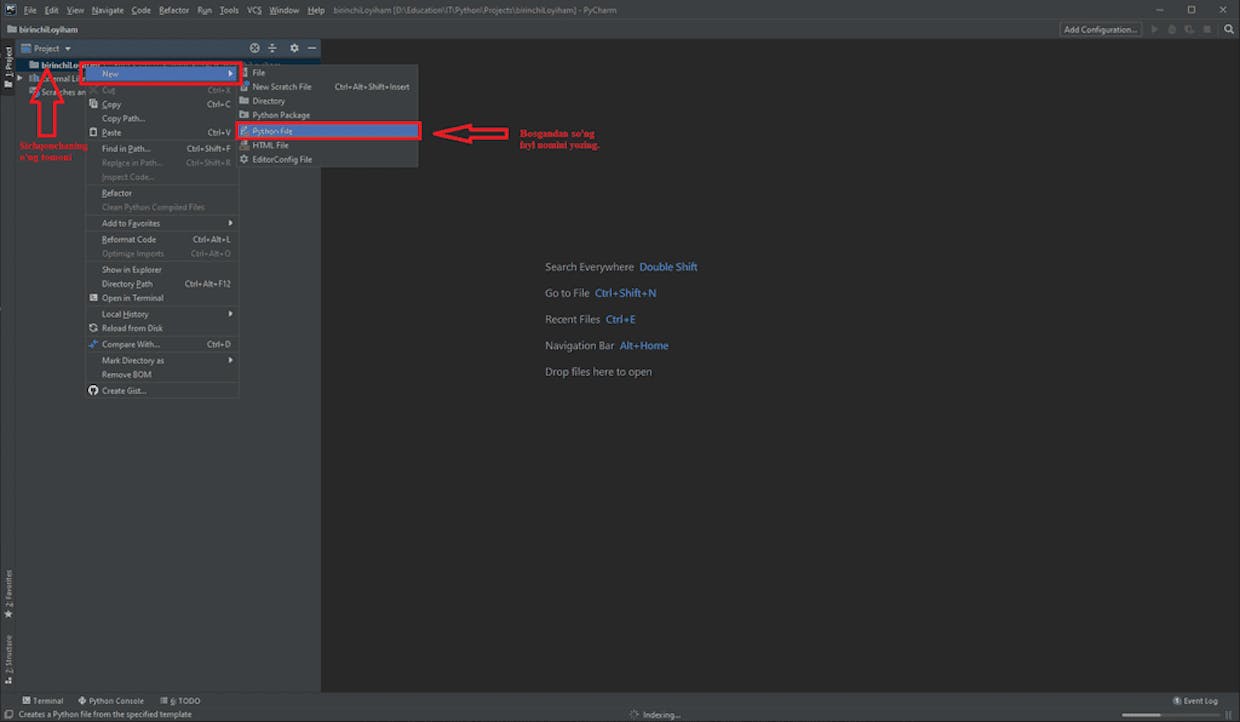Hide the Project panel with minus icon
Screen dimensions: 1240x722
(312, 48)
